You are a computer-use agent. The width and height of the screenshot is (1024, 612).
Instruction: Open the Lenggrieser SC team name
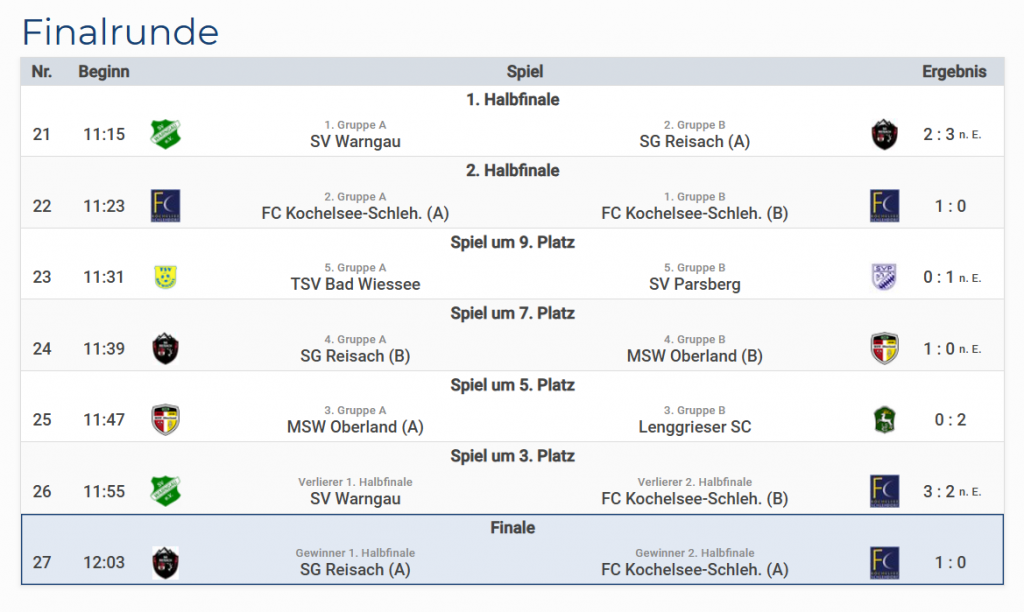click(x=695, y=427)
